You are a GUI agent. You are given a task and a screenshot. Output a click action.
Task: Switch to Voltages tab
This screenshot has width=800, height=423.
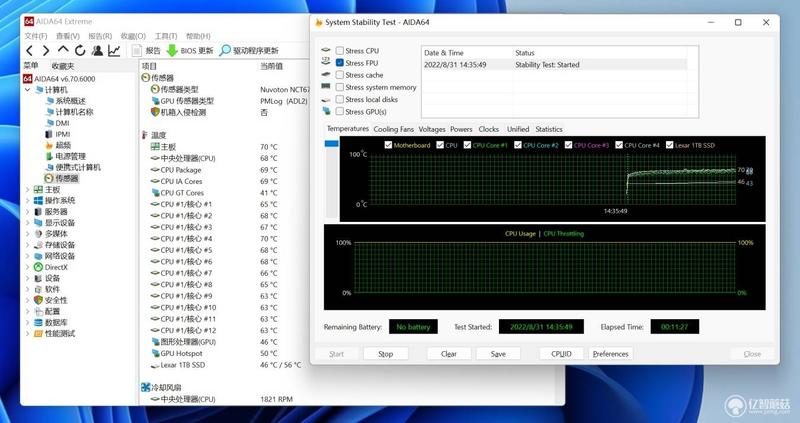[432, 130]
